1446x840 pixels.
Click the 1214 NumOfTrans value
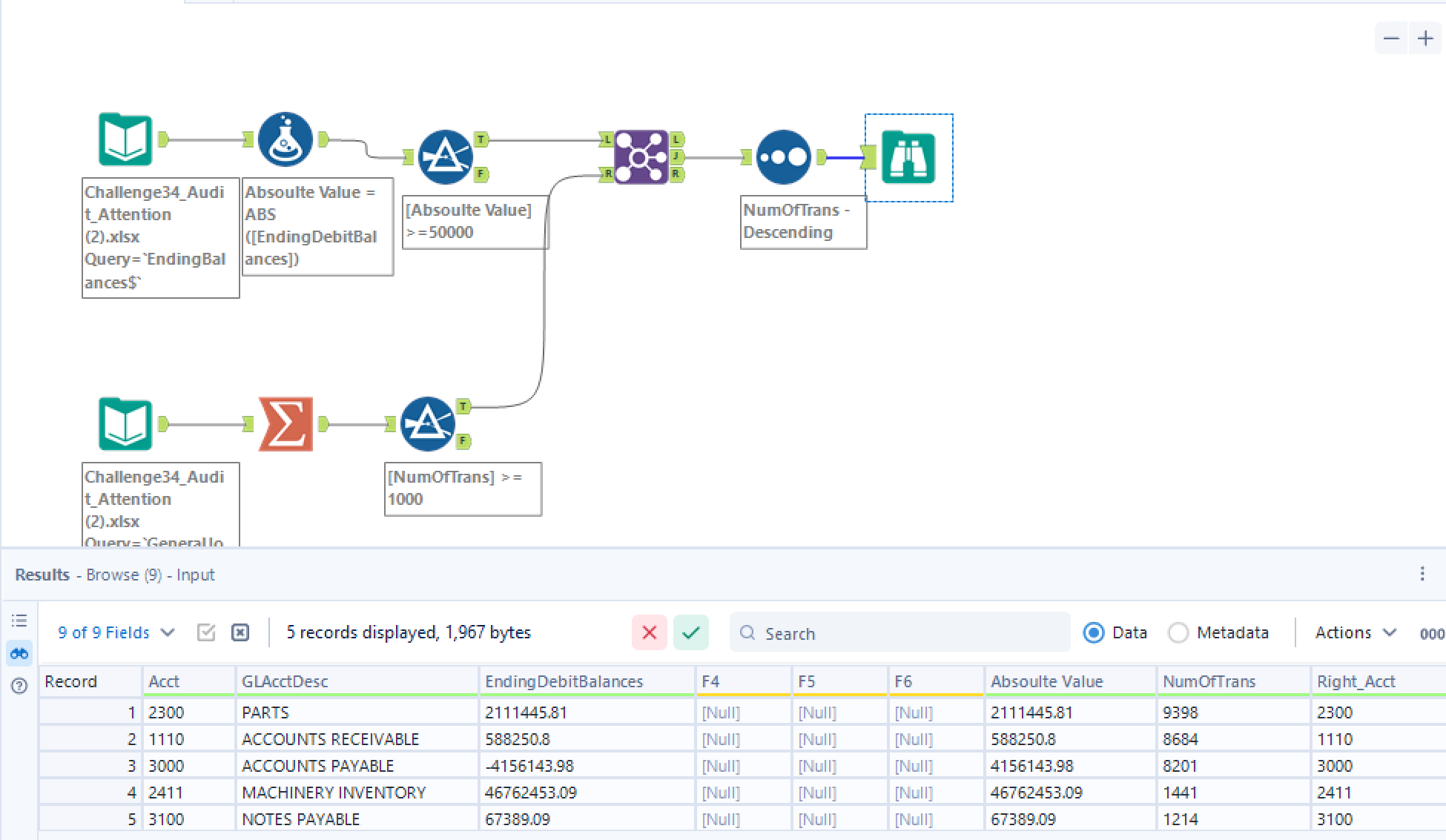point(1233,819)
